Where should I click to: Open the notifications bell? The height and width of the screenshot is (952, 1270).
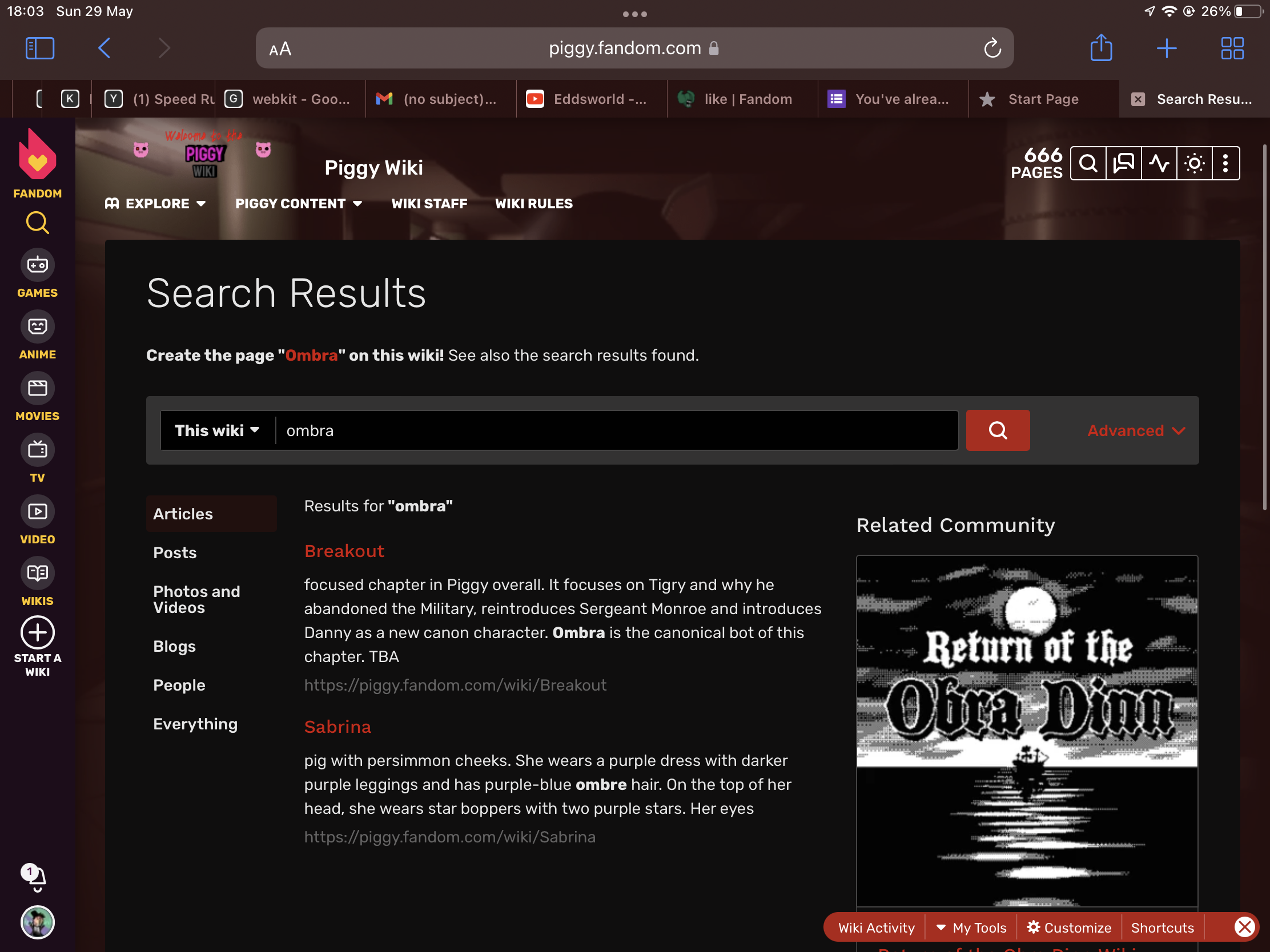(35, 877)
